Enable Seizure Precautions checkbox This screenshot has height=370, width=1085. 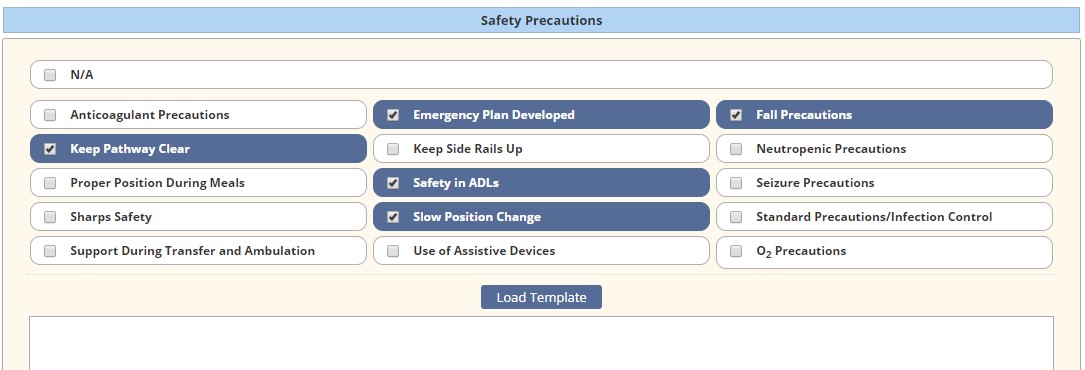tap(736, 183)
